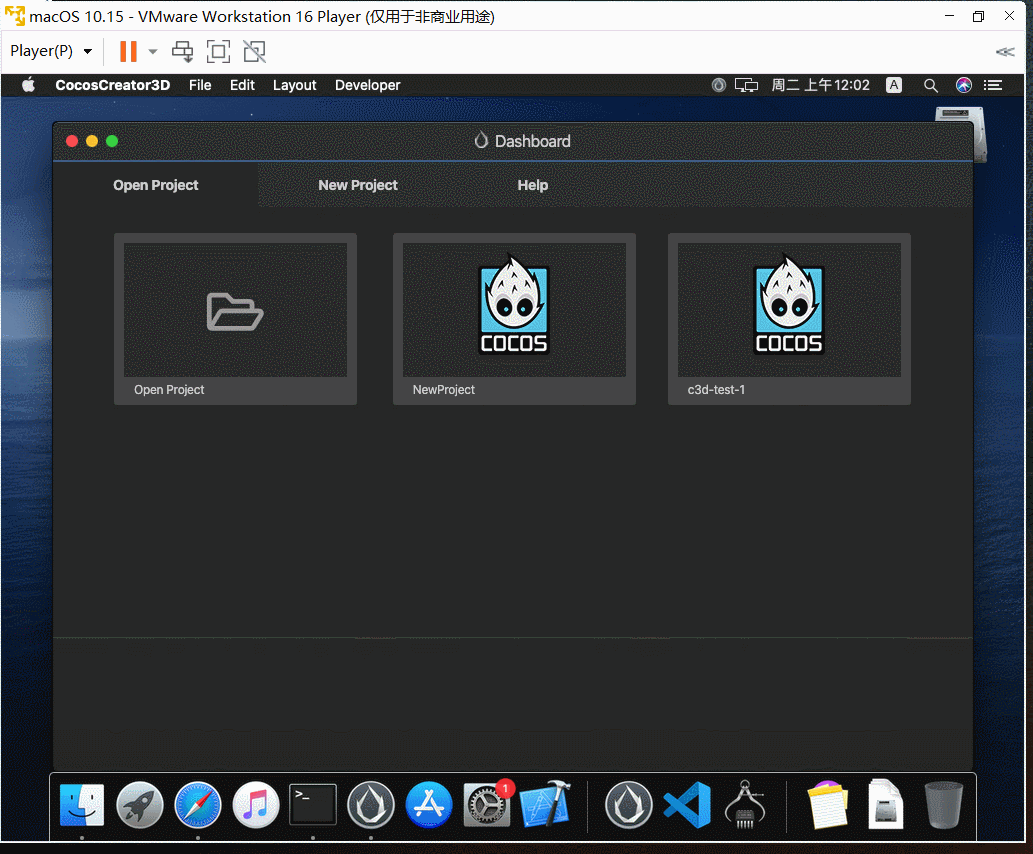1033x854 pixels.
Task: Launch Xcode from the Dock
Action: (545, 805)
